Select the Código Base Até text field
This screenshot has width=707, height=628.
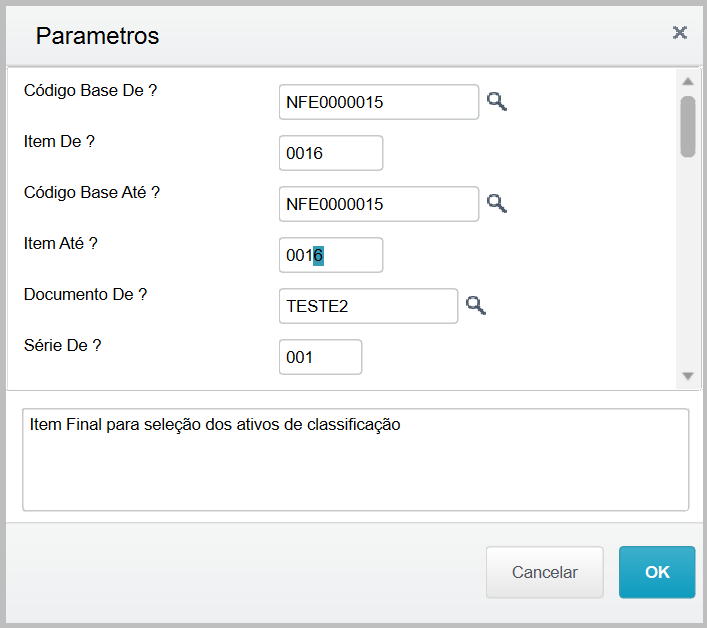[x=378, y=204]
